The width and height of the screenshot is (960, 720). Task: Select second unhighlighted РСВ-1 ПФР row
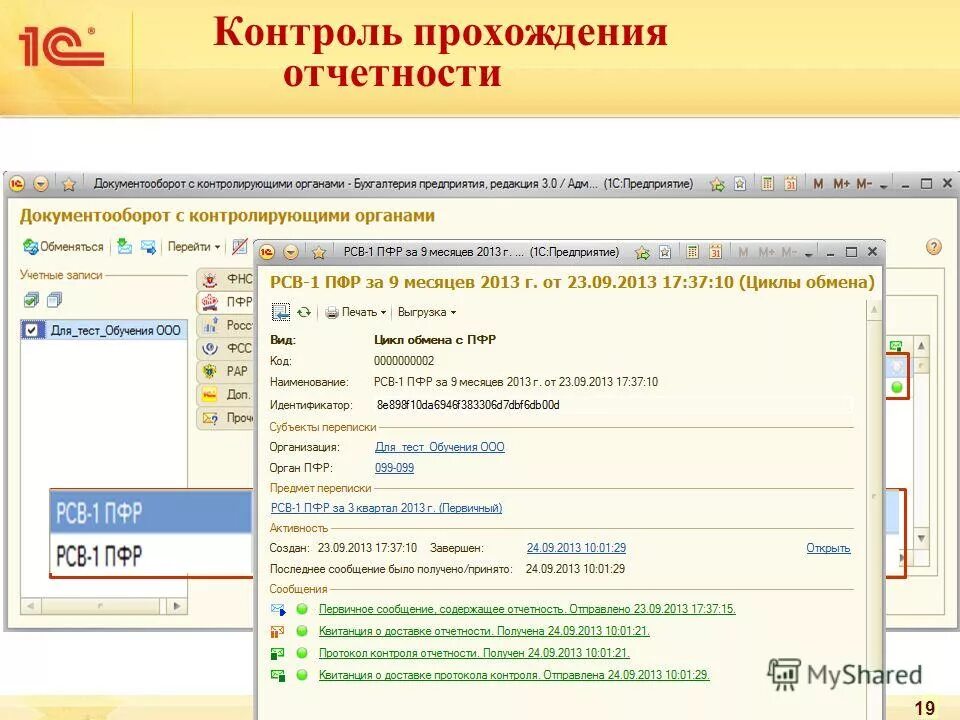151,555
